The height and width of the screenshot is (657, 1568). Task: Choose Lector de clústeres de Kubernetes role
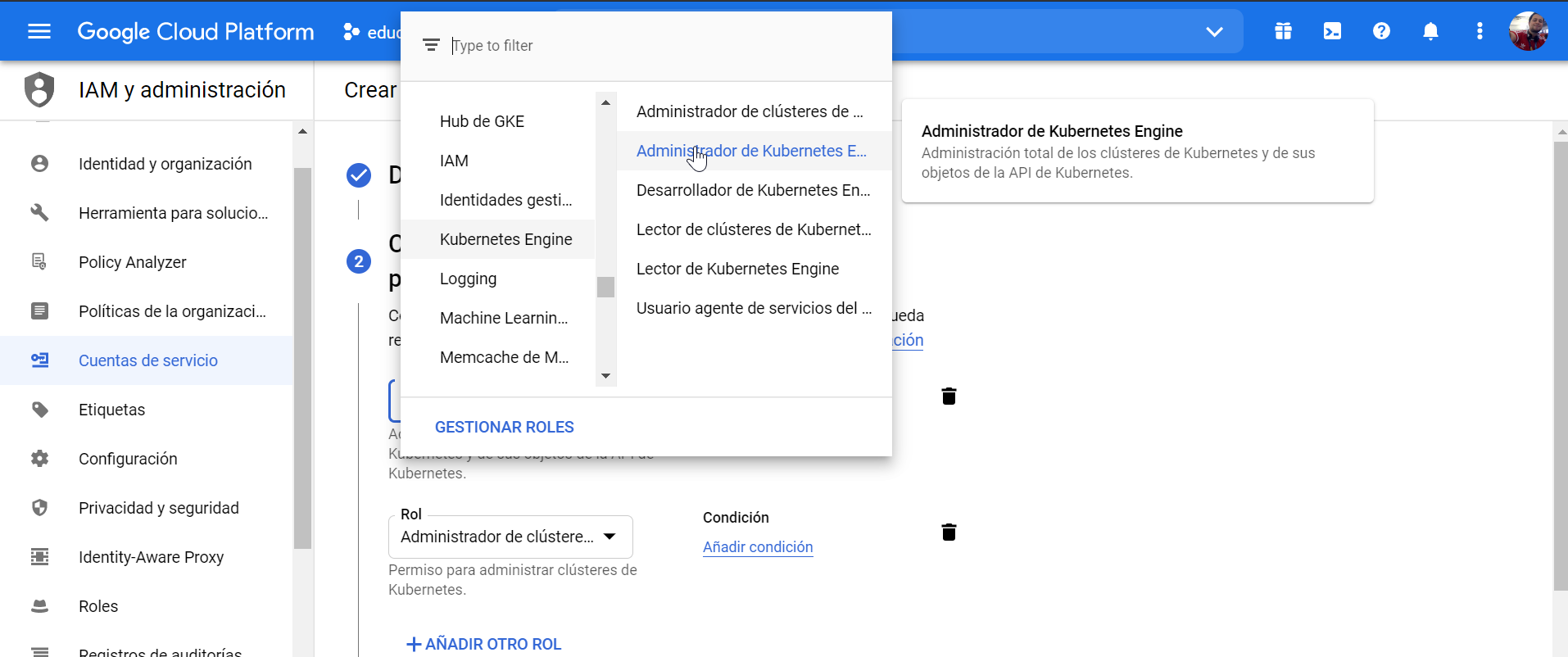755,229
